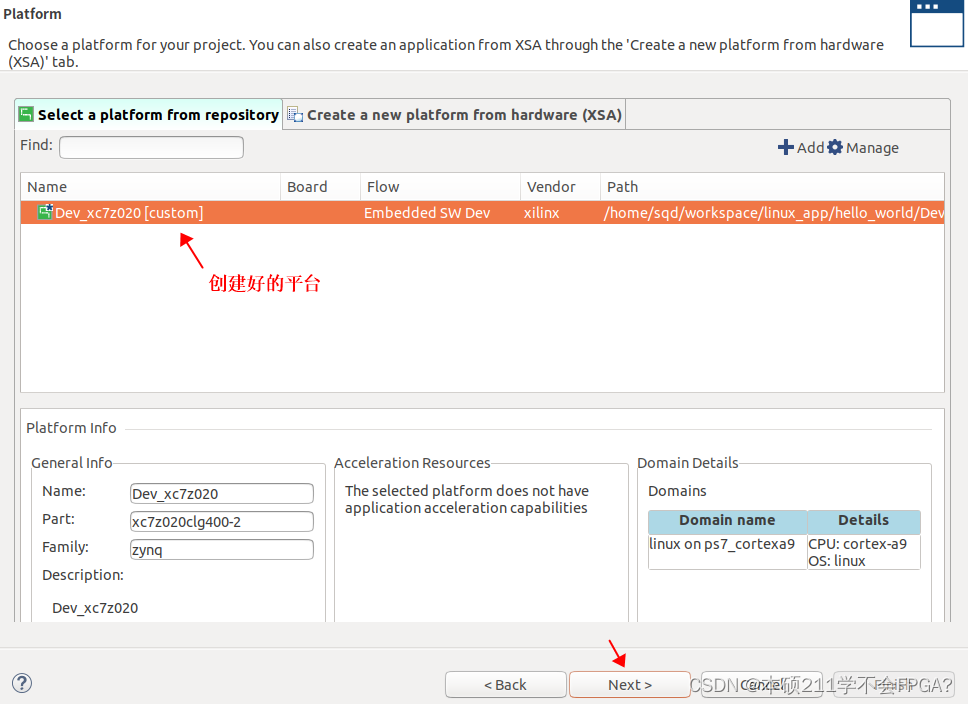Go back using the Back button
Viewport: 968px width, 704px height.
(x=505, y=684)
